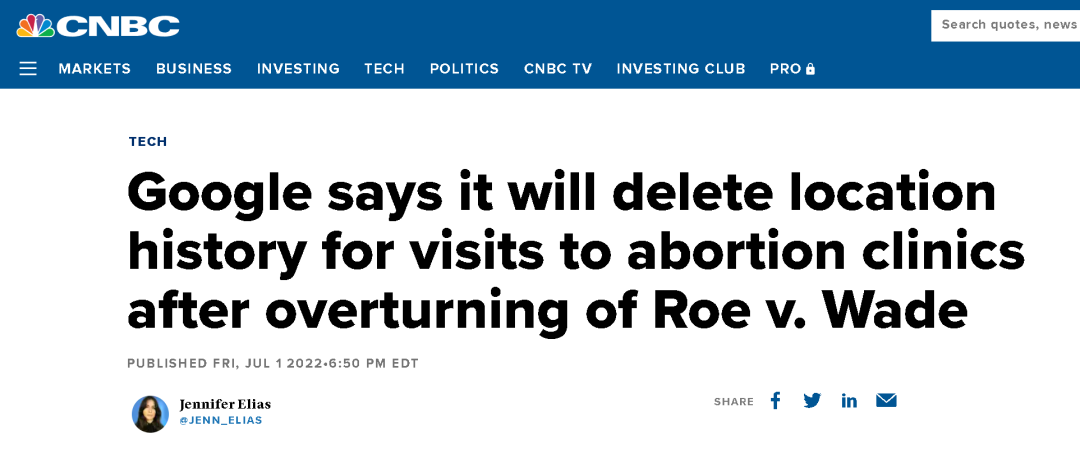Share article on Twitter
Screen dimensions: 1080x458
click(x=812, y=400)
